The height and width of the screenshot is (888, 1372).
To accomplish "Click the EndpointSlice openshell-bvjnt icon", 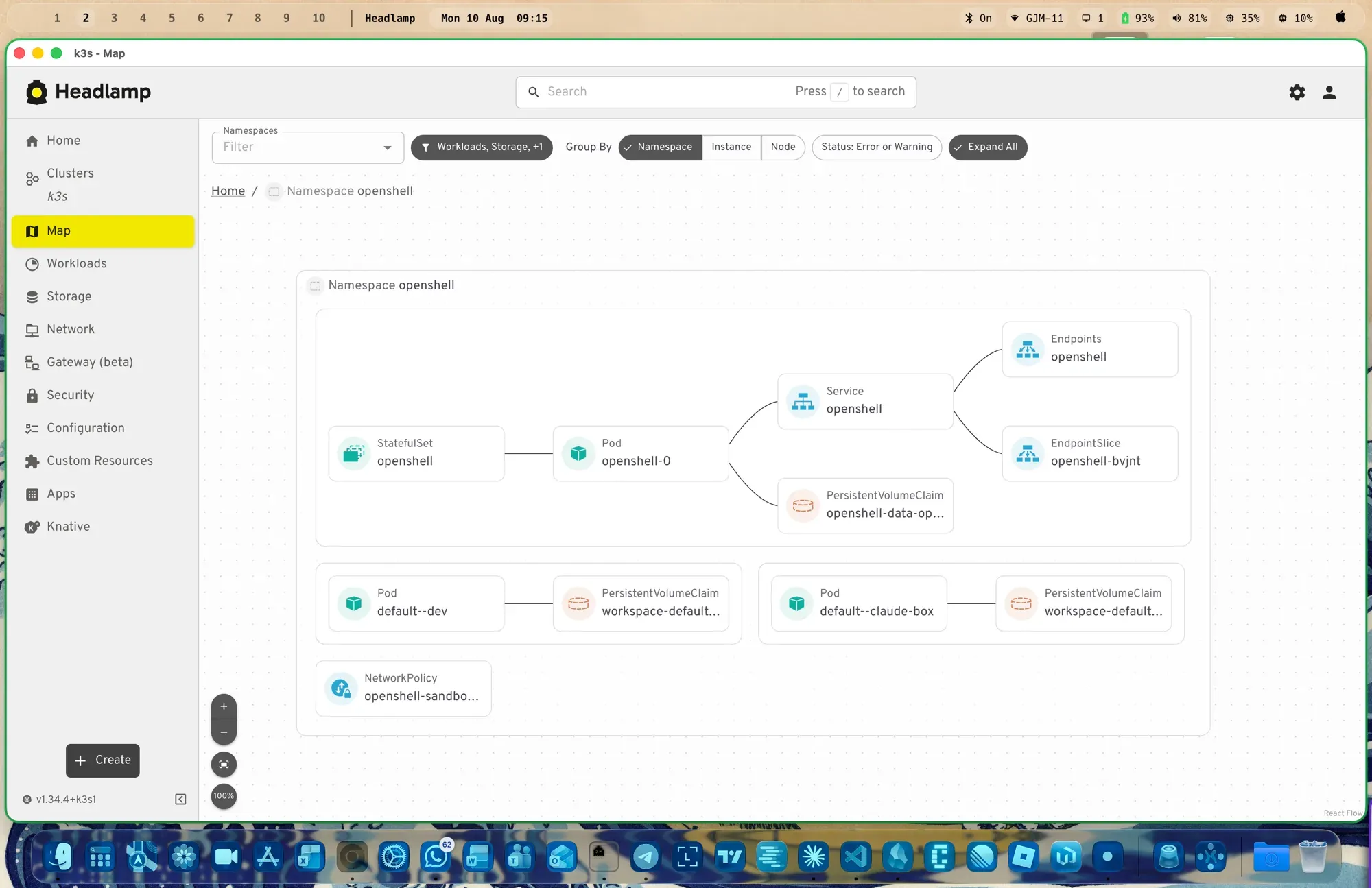I will point(1027,453).
